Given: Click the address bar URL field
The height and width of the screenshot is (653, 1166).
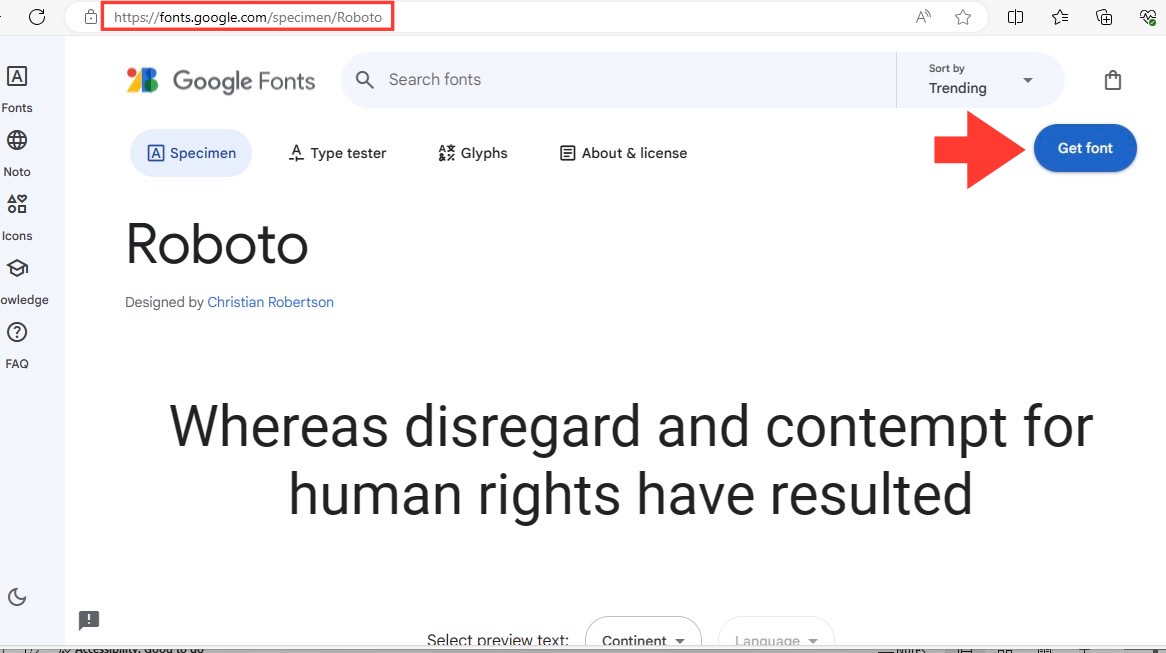Looking at the screenshot, I should coord(248,16).
